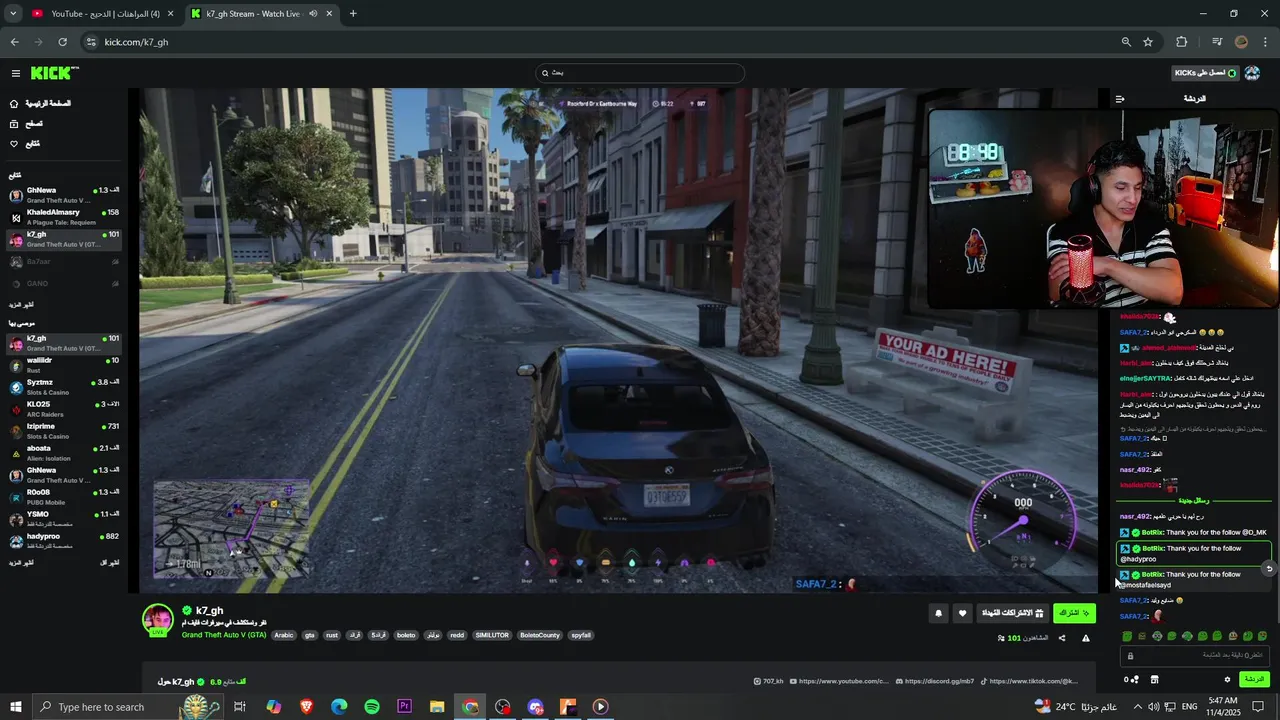The width and height of the screenshot is (1280, 720).
Task: Open Premiere Pro from the taskbar
Action: point(404,707)
